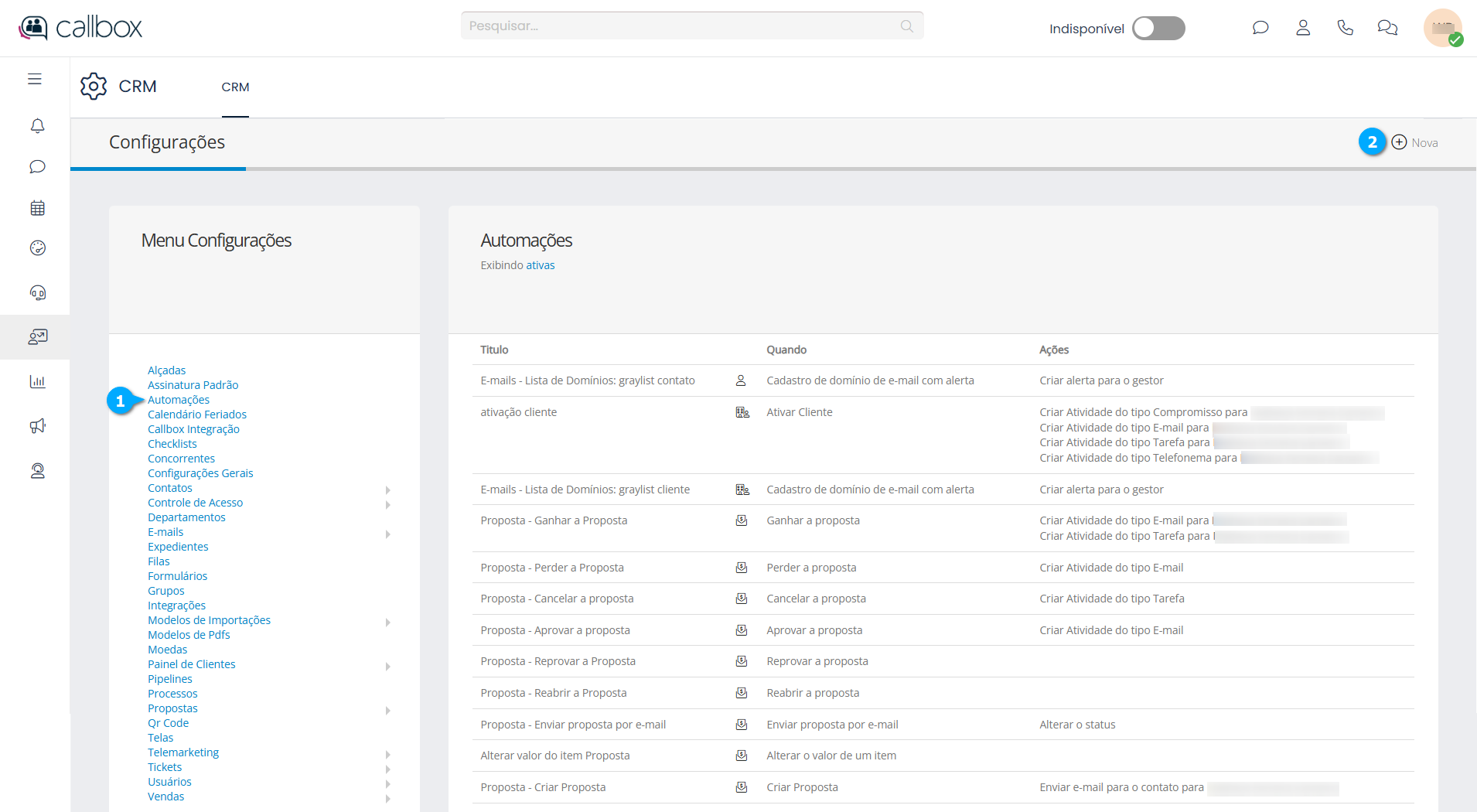Click the calendar icon in left sidebar
1477x812 pixels.
coord(37,208)
